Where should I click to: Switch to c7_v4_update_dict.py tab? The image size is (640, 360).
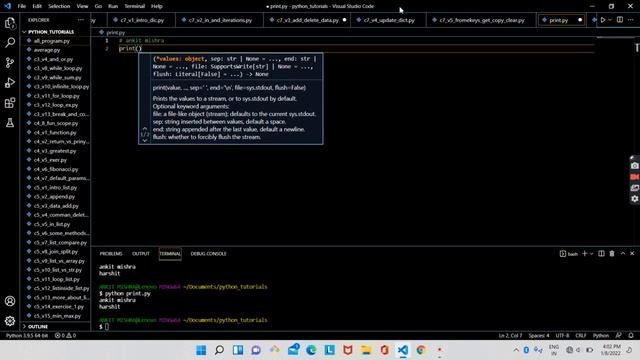pos(389,20)
